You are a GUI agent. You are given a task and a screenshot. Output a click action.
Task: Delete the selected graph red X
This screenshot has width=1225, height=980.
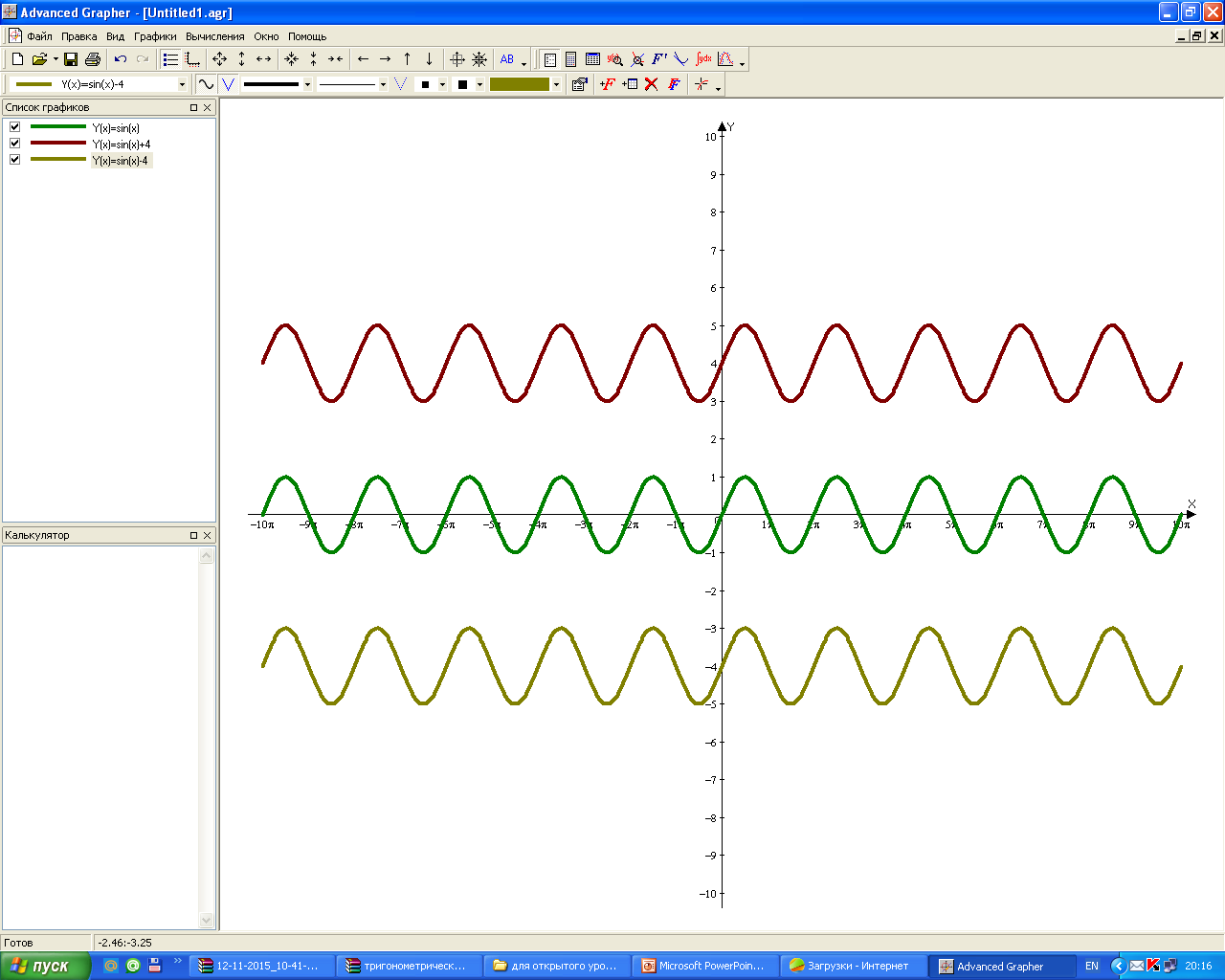652,84
